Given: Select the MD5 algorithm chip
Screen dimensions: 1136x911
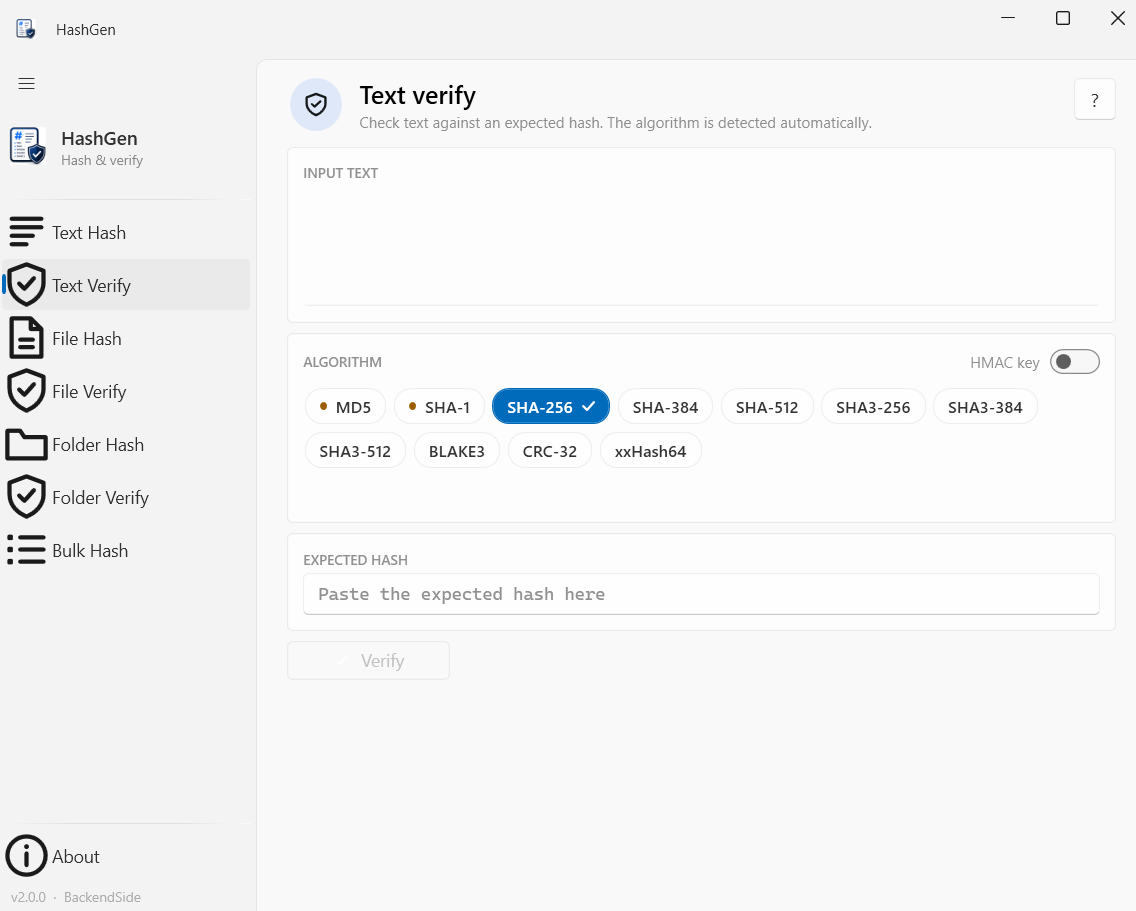Looking at the screenshot, I should pyautogui.click(x=346, y=407).
